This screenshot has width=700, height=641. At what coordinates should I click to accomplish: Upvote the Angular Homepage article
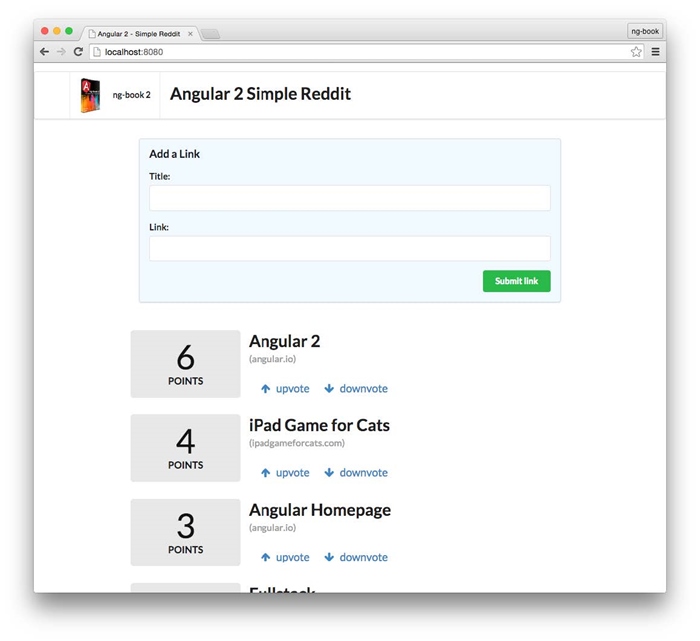(285, 558)
